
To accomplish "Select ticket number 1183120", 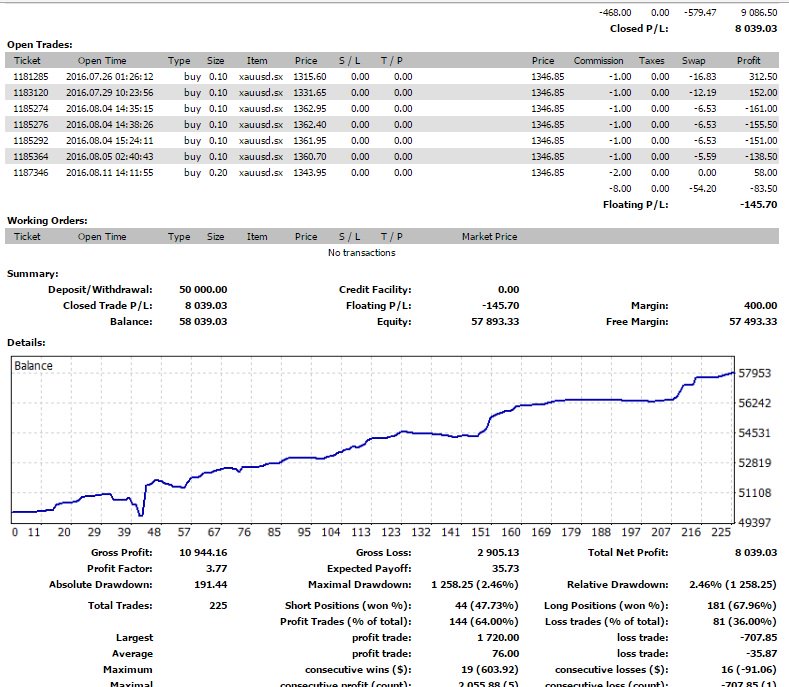I will (x=31, y=93).
